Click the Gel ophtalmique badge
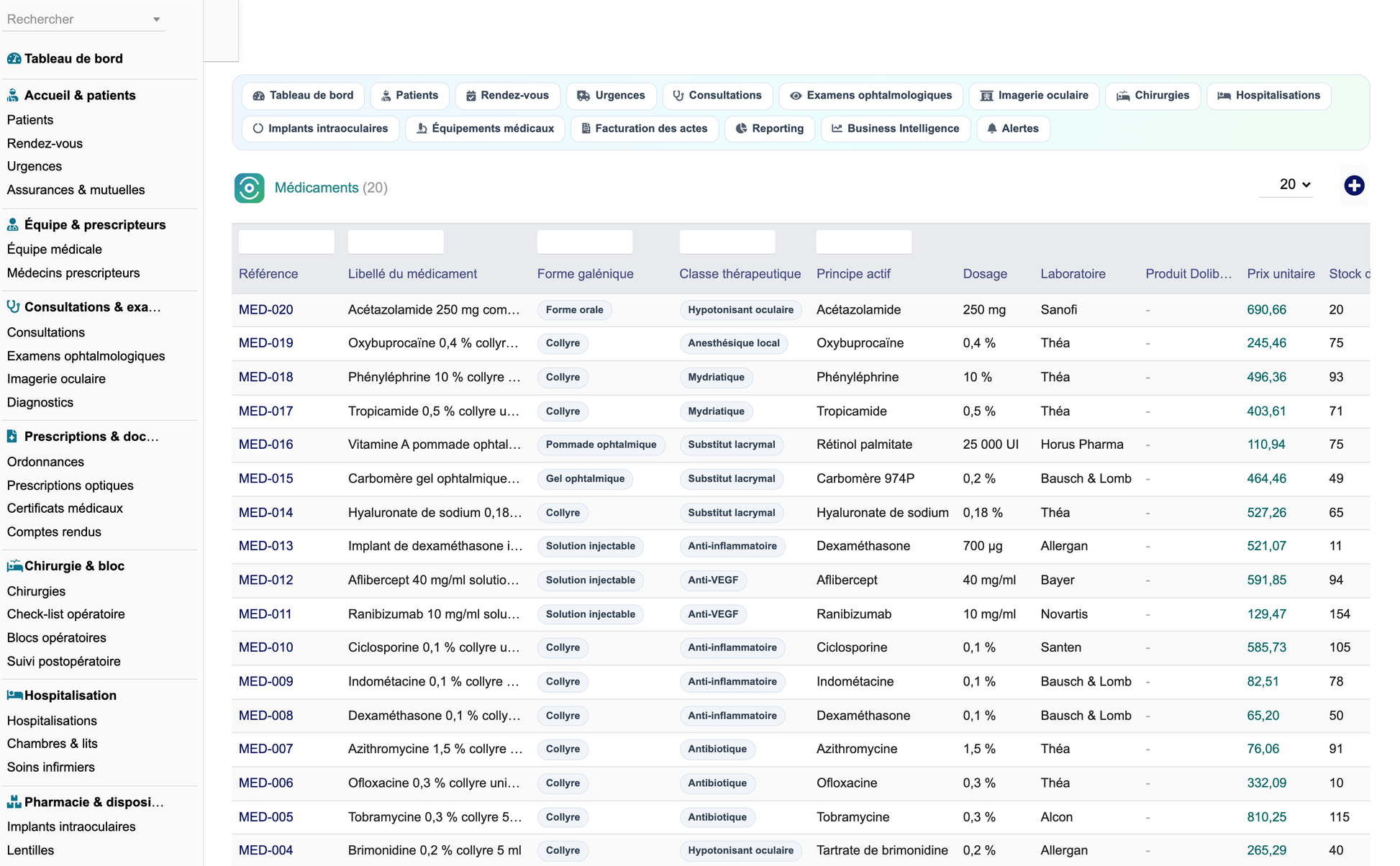 point(585,478)
